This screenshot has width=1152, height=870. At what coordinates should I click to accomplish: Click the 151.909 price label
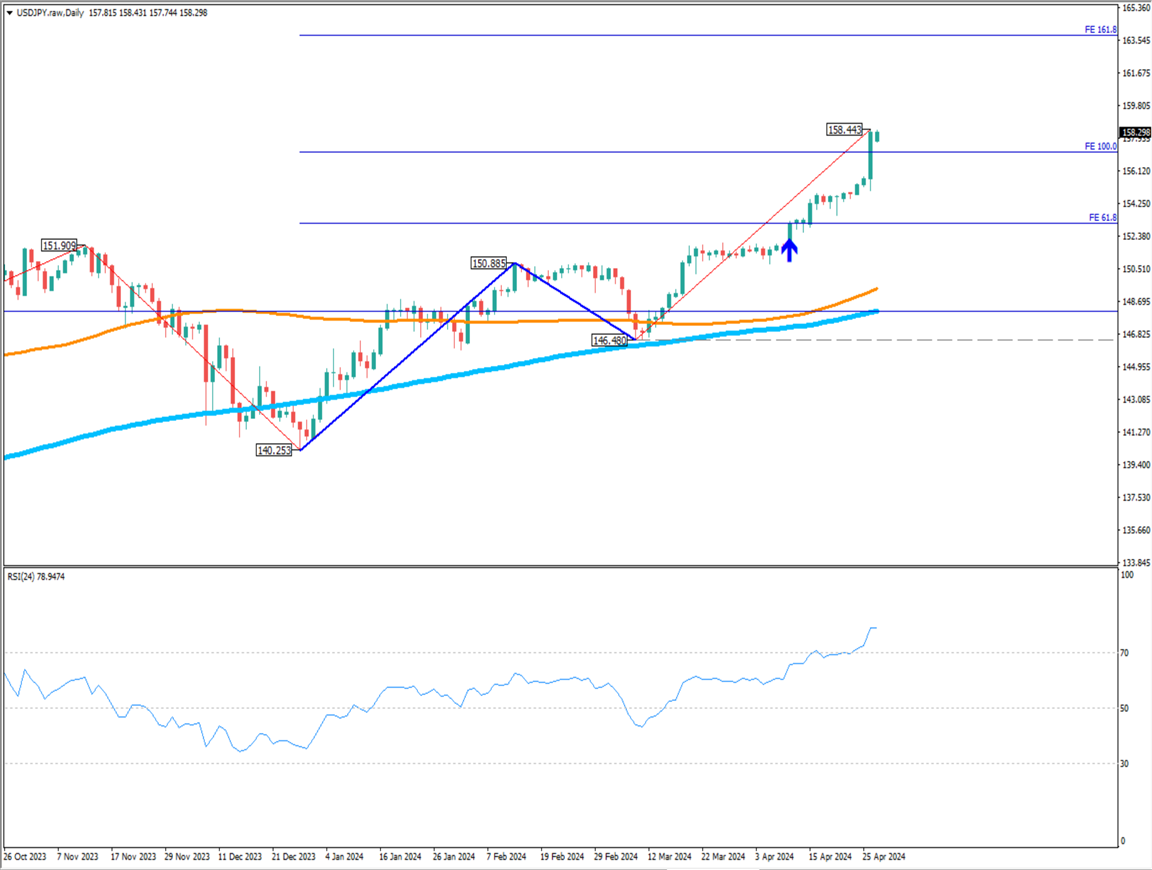(x=59, y=245)
